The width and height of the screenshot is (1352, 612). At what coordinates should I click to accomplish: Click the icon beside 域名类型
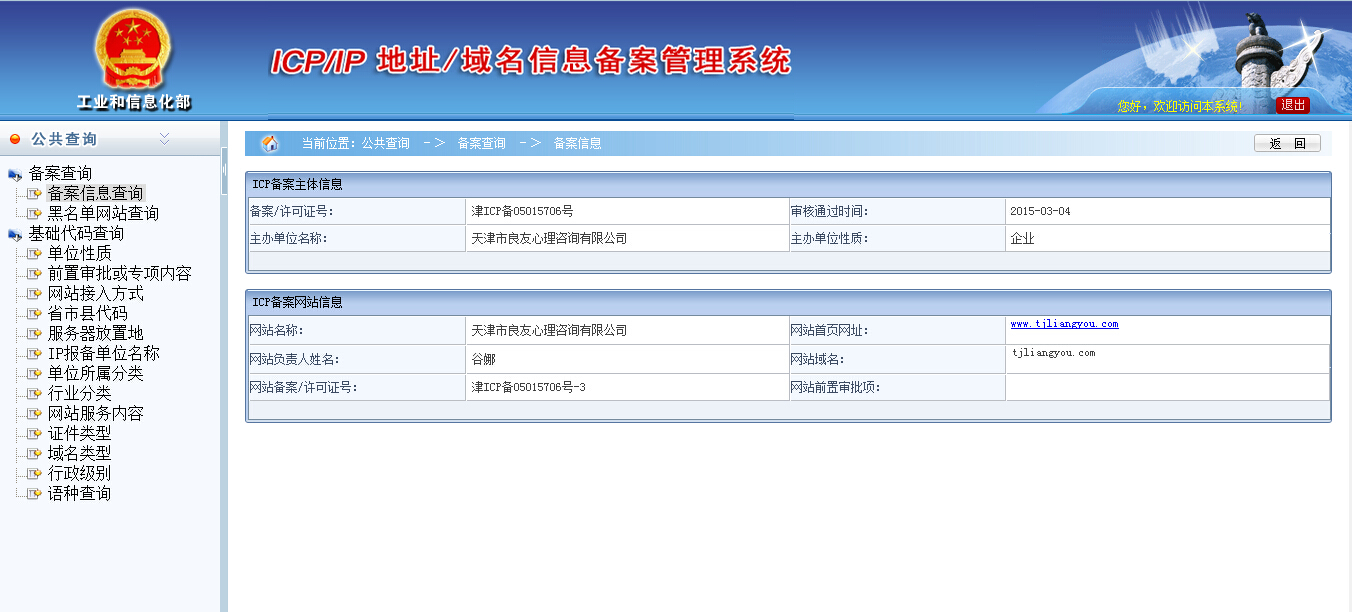35,454
